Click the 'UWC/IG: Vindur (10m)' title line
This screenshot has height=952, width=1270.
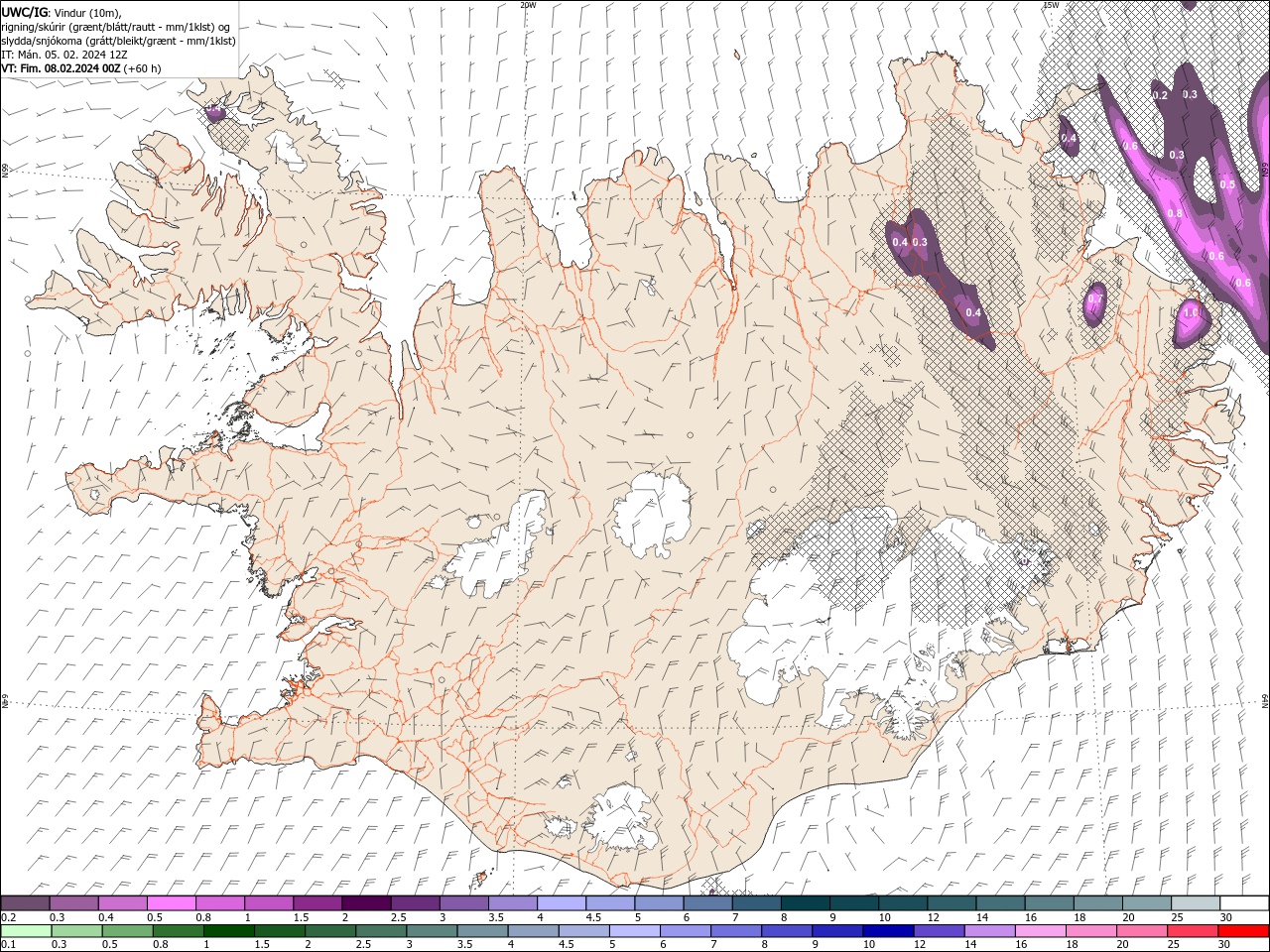pyautogui.click(x=62, y=12)
